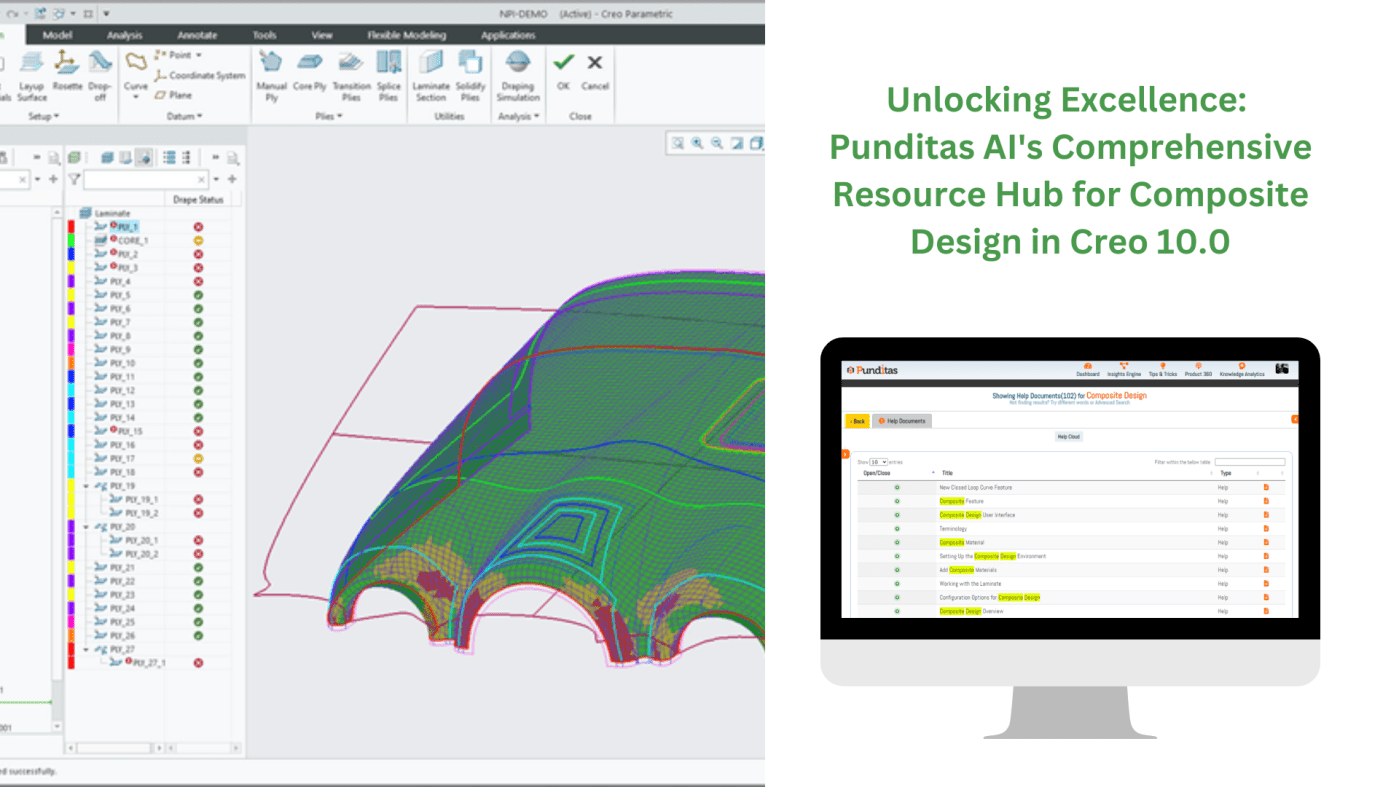Viewport: 1399px width, 787px height.
Task: Click the laminate tree filter search field
Action: click(146, 179)
